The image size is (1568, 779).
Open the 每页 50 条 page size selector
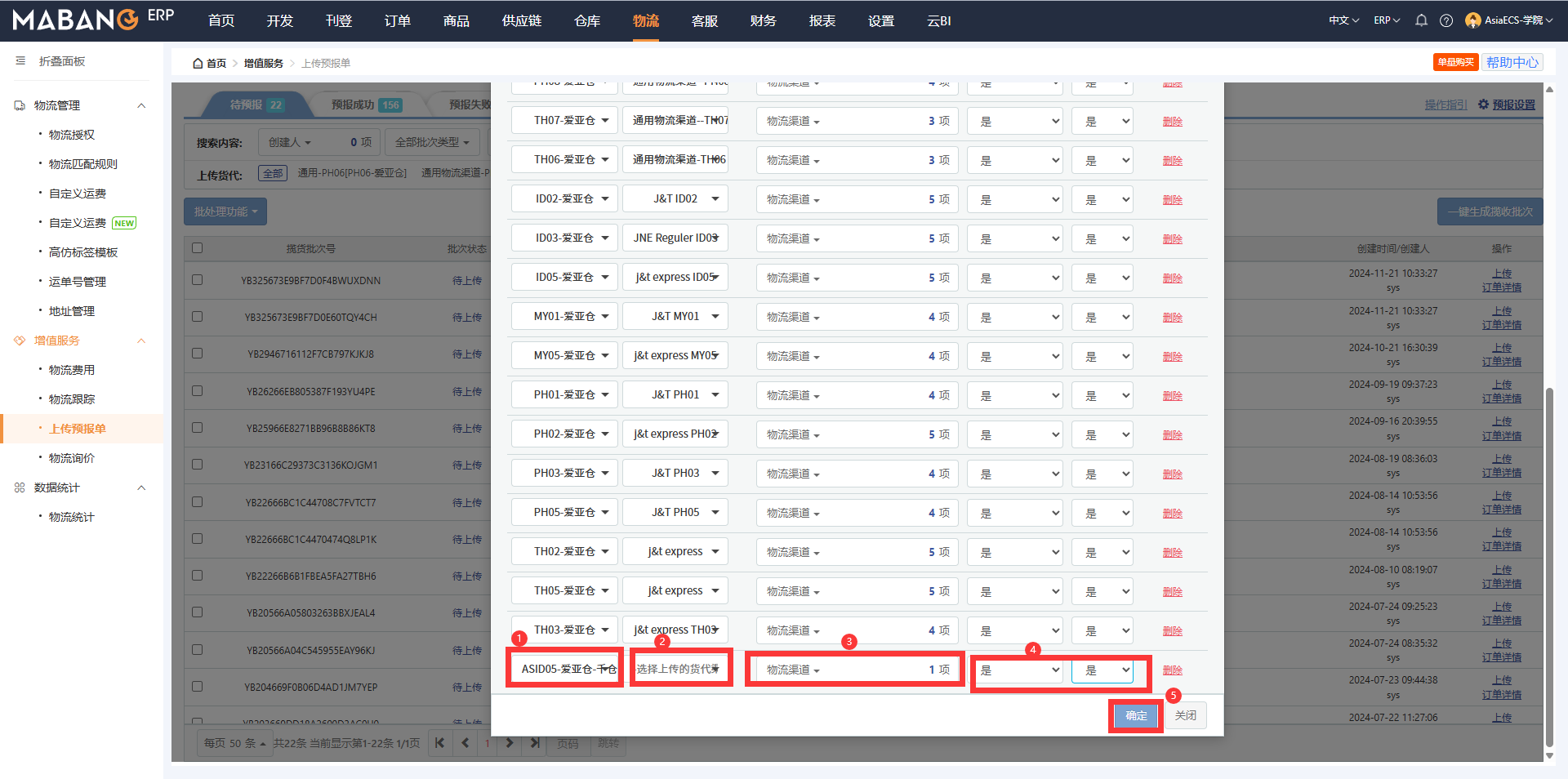coord(234,743)
